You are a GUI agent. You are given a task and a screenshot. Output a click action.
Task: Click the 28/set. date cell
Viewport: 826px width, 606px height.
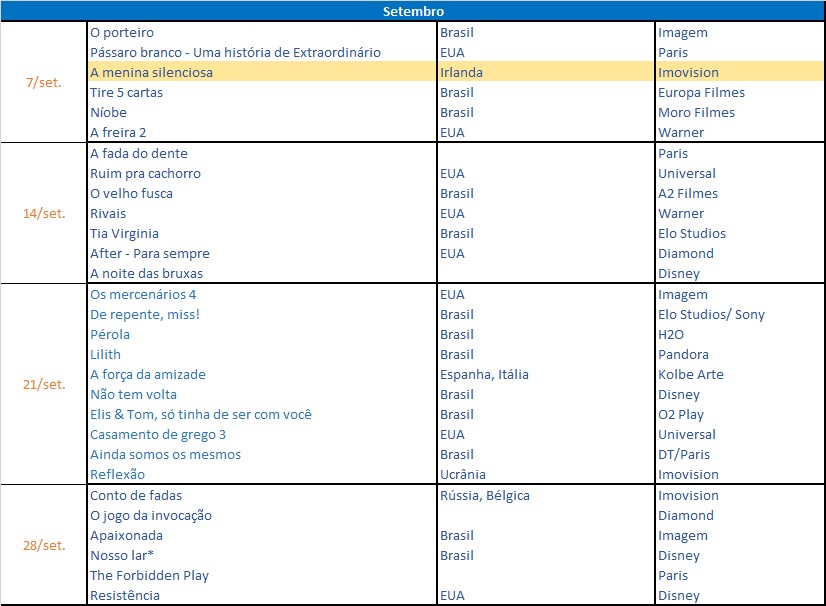point(44,545)
